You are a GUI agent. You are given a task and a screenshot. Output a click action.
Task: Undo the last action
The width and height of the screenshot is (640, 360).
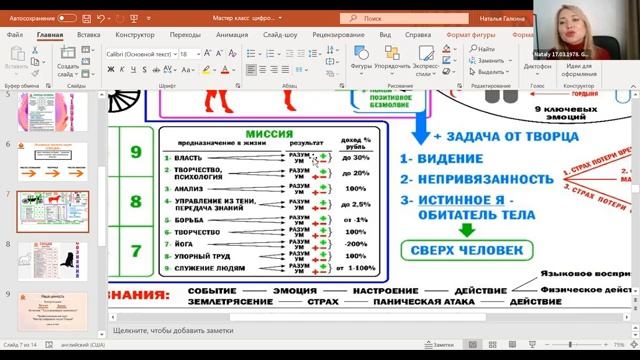pos(101,18)
